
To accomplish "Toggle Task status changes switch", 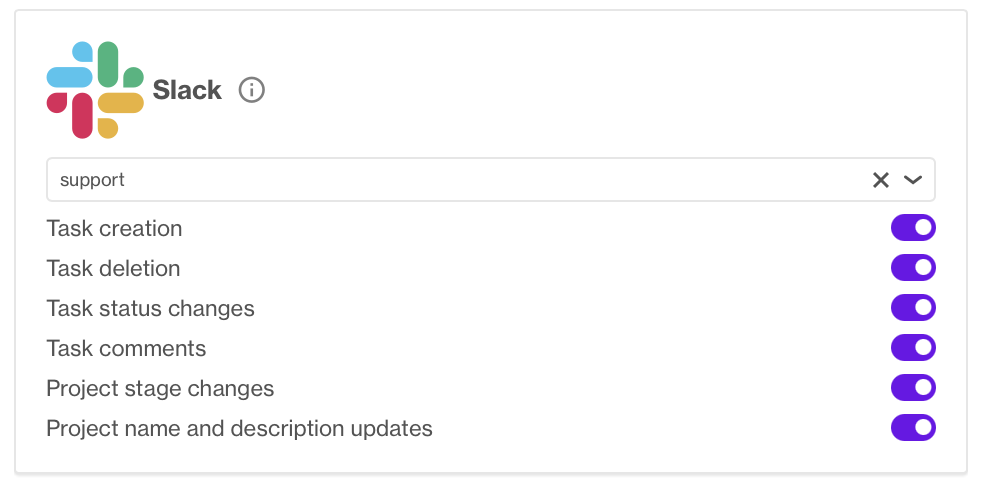I will pyautogui.click(x=913, y=308).
